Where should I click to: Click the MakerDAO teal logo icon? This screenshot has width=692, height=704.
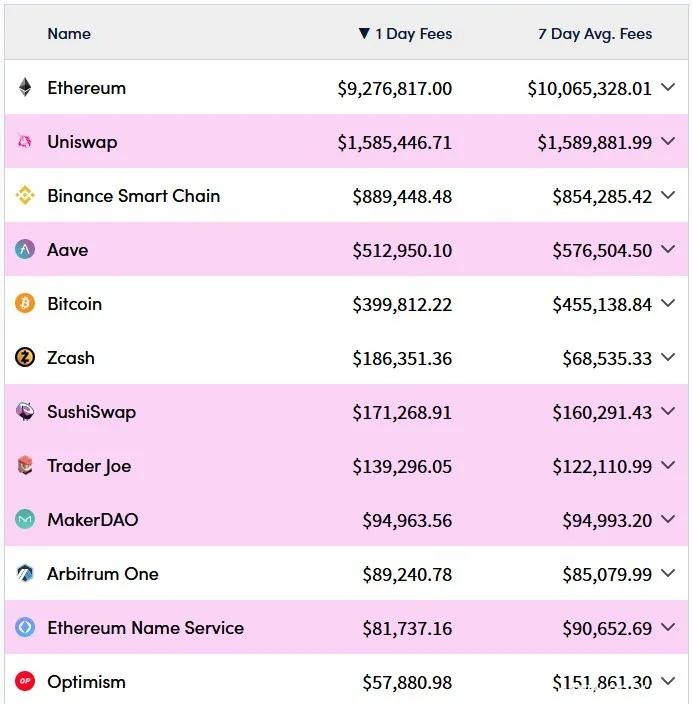click(25, 520)
